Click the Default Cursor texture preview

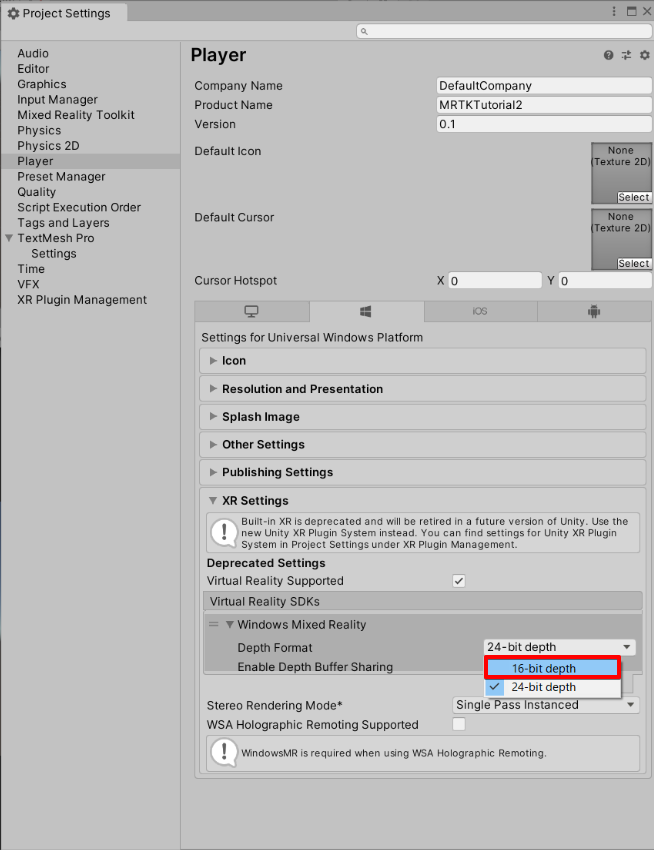click(x=621, y=239)
